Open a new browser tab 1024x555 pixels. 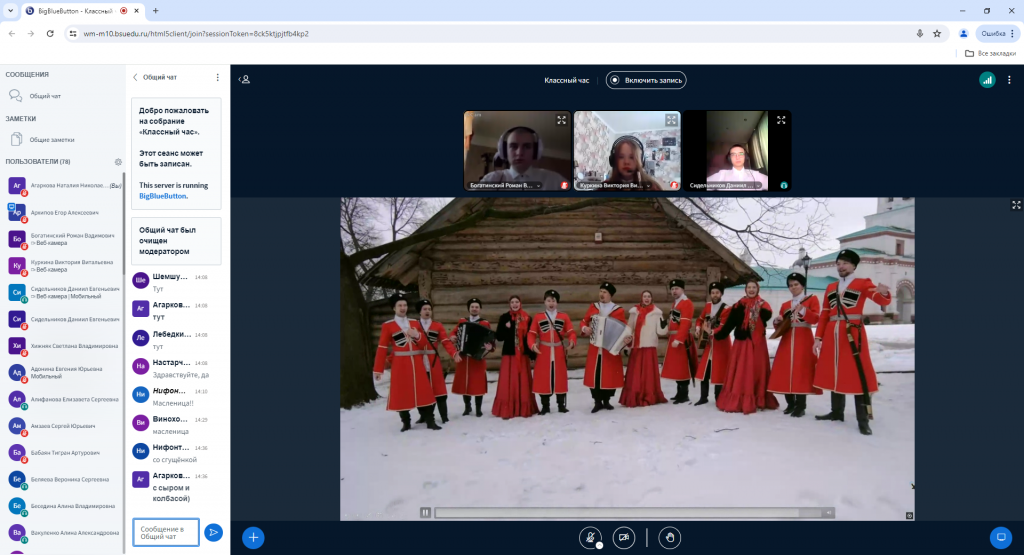tap(155, 10)
